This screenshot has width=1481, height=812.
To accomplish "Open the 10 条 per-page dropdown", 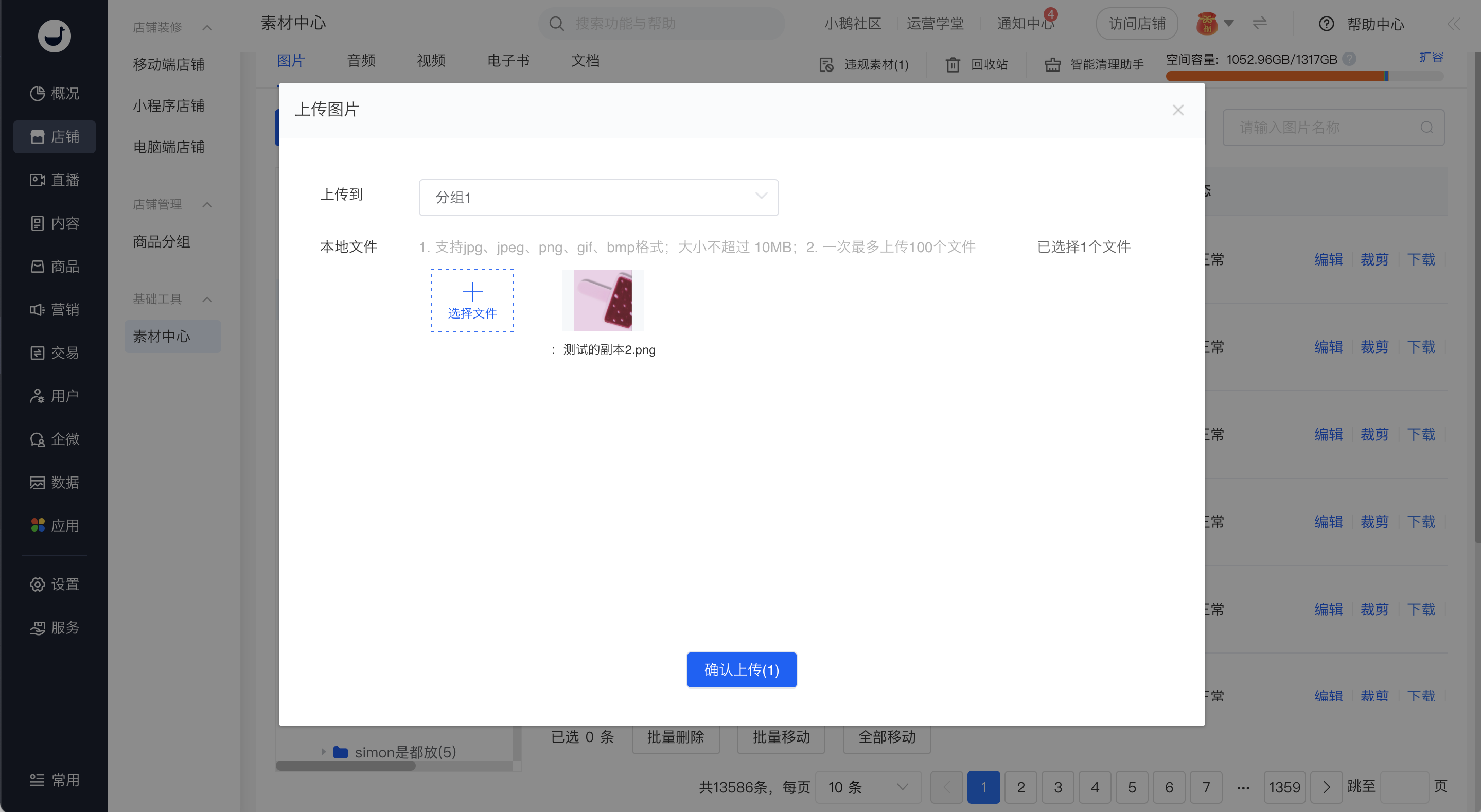I will tap(868, 787).
